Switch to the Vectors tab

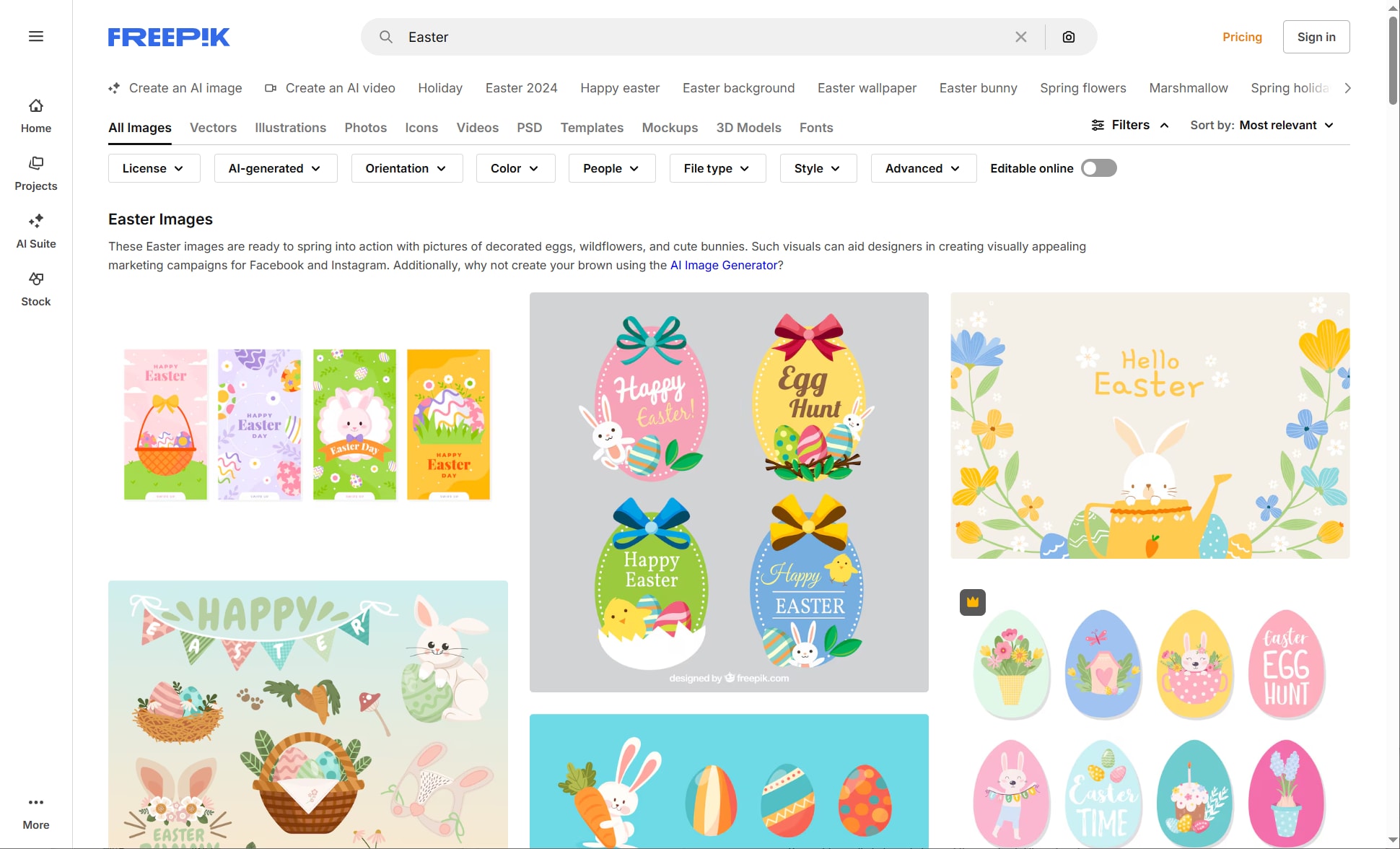(213, 128)
